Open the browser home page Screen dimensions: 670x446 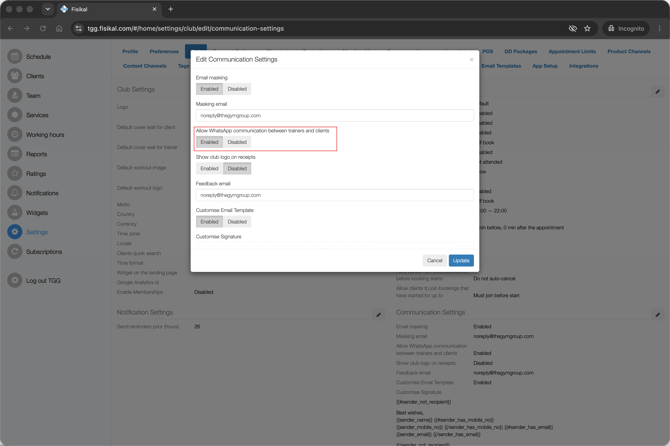click(59, 28)
